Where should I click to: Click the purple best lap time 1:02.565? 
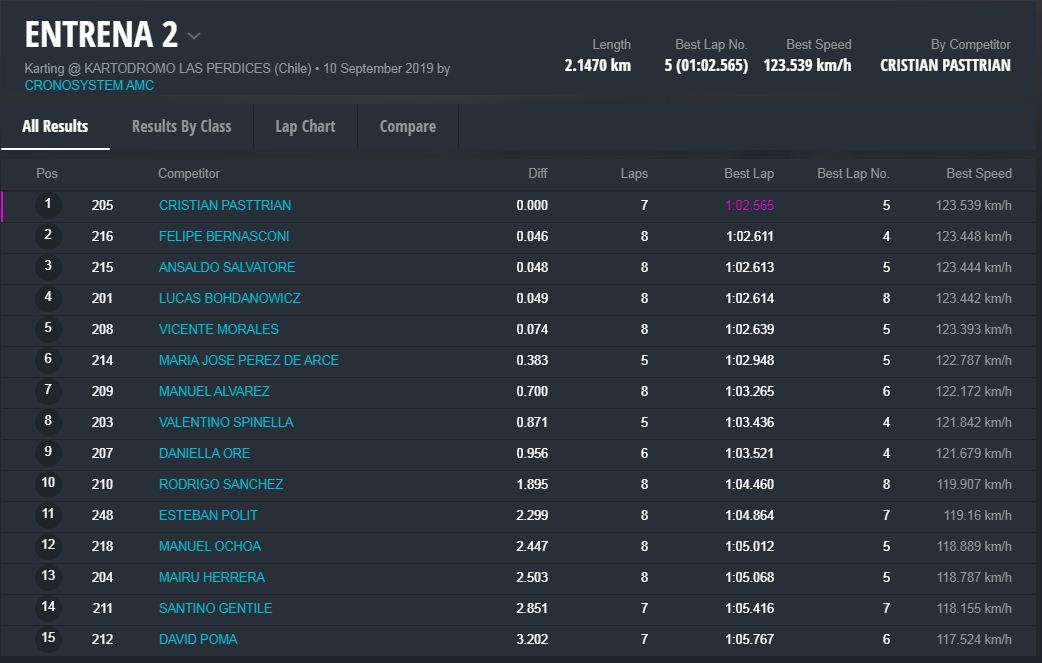click(749, 205)
